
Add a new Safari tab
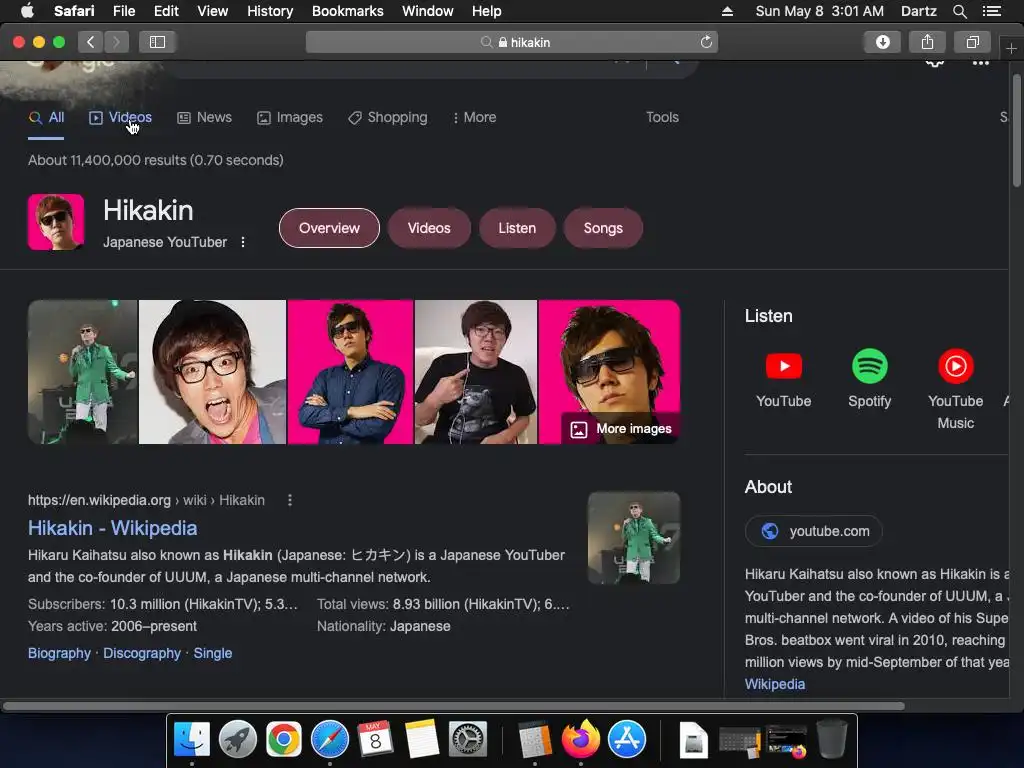1011,49
